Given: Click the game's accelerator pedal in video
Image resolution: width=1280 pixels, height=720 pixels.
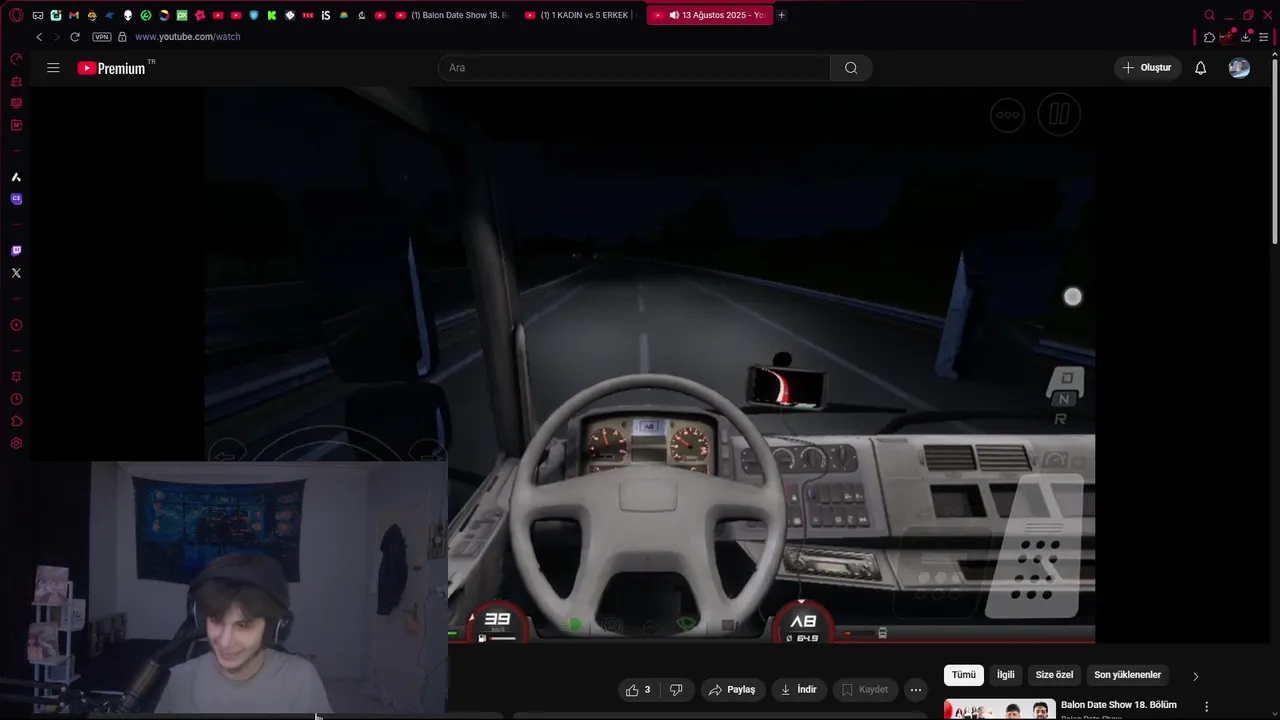Looking at the screenshot, I should click(x=1038, y=546).
